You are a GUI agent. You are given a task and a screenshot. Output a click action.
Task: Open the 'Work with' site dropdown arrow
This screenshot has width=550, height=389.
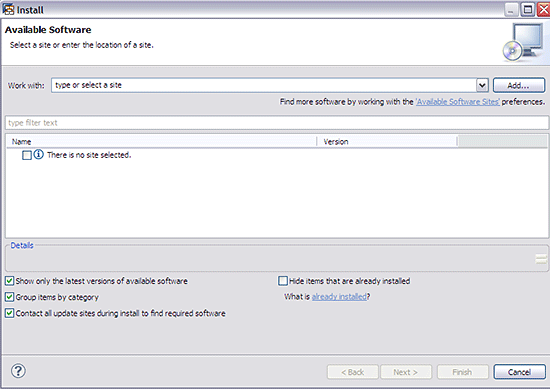tap(482, 85)
